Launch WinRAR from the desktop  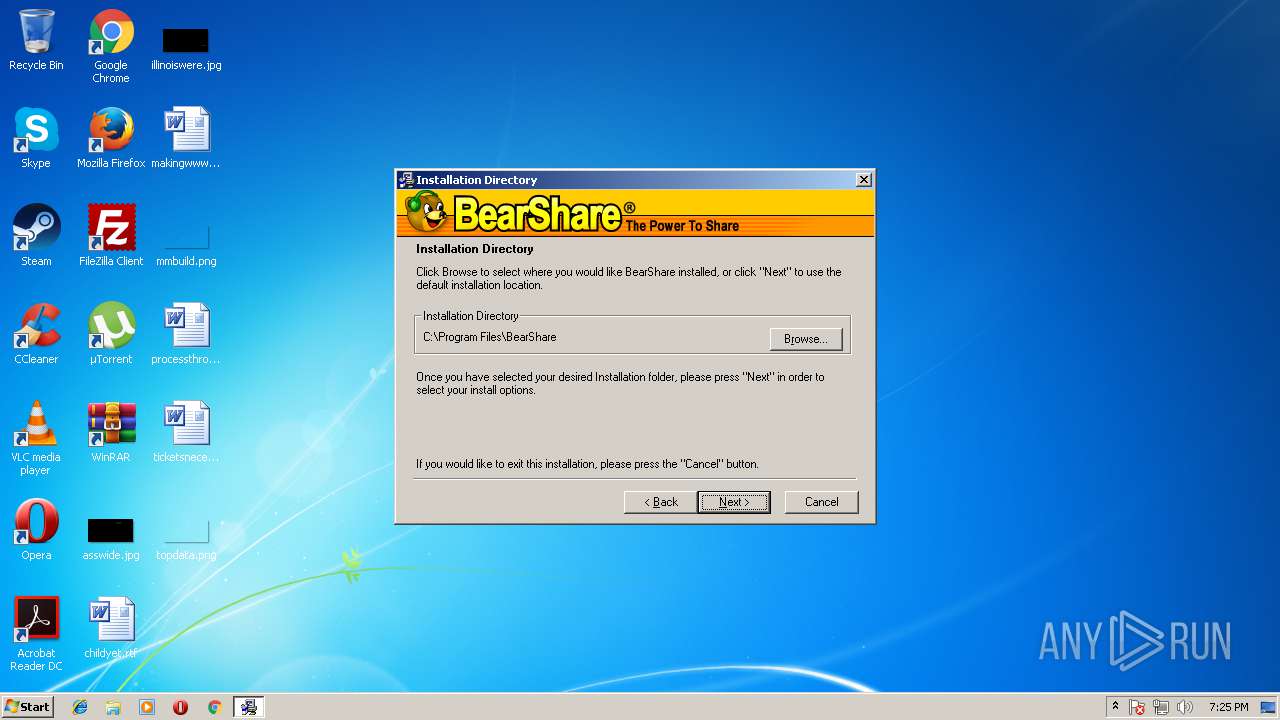click(111, 432)
